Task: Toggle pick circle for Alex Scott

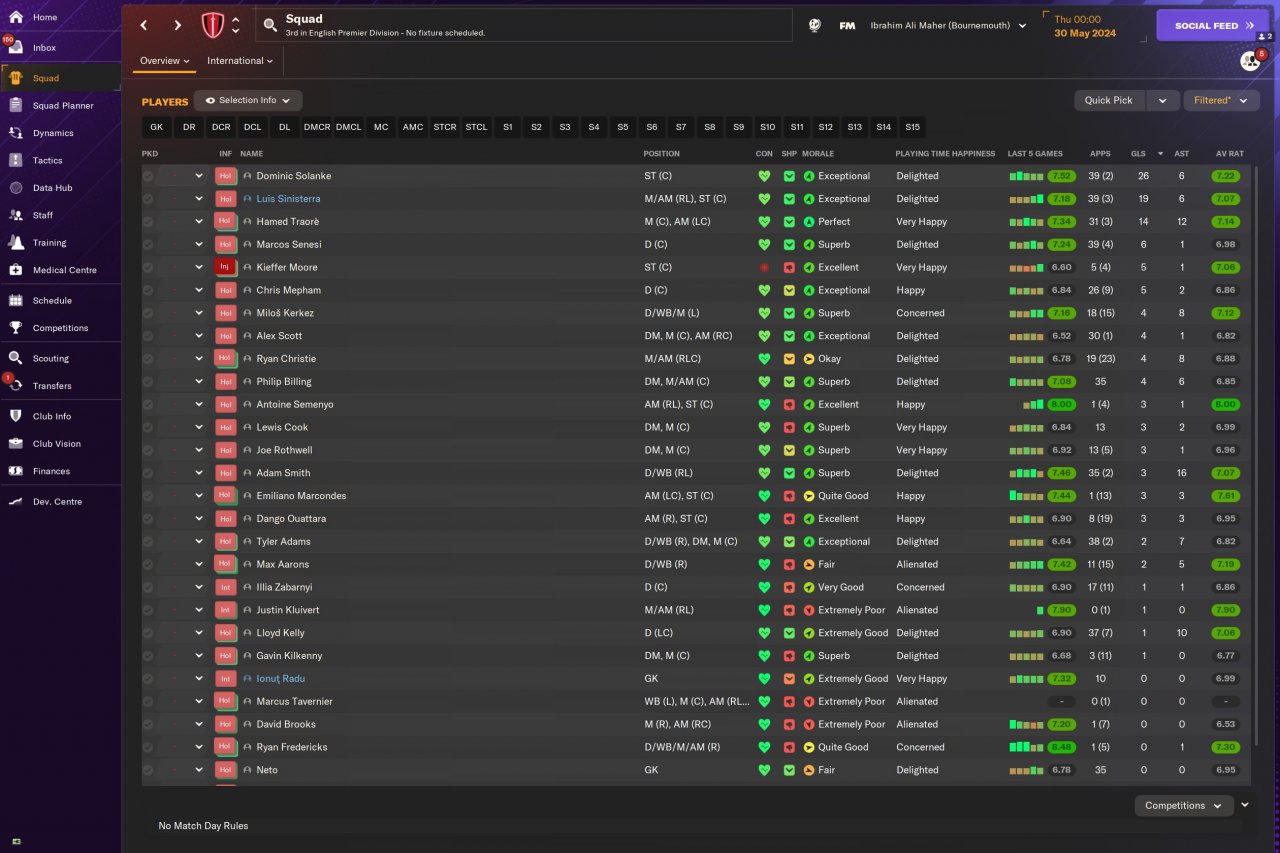Action: (x=148, y=336)
